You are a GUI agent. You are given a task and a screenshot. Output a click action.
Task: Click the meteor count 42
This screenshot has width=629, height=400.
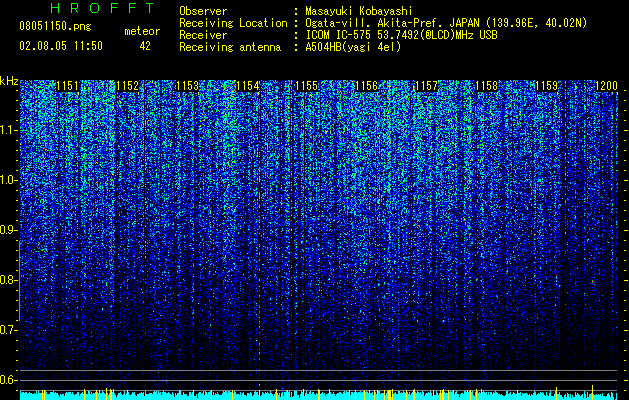(145, 46)
